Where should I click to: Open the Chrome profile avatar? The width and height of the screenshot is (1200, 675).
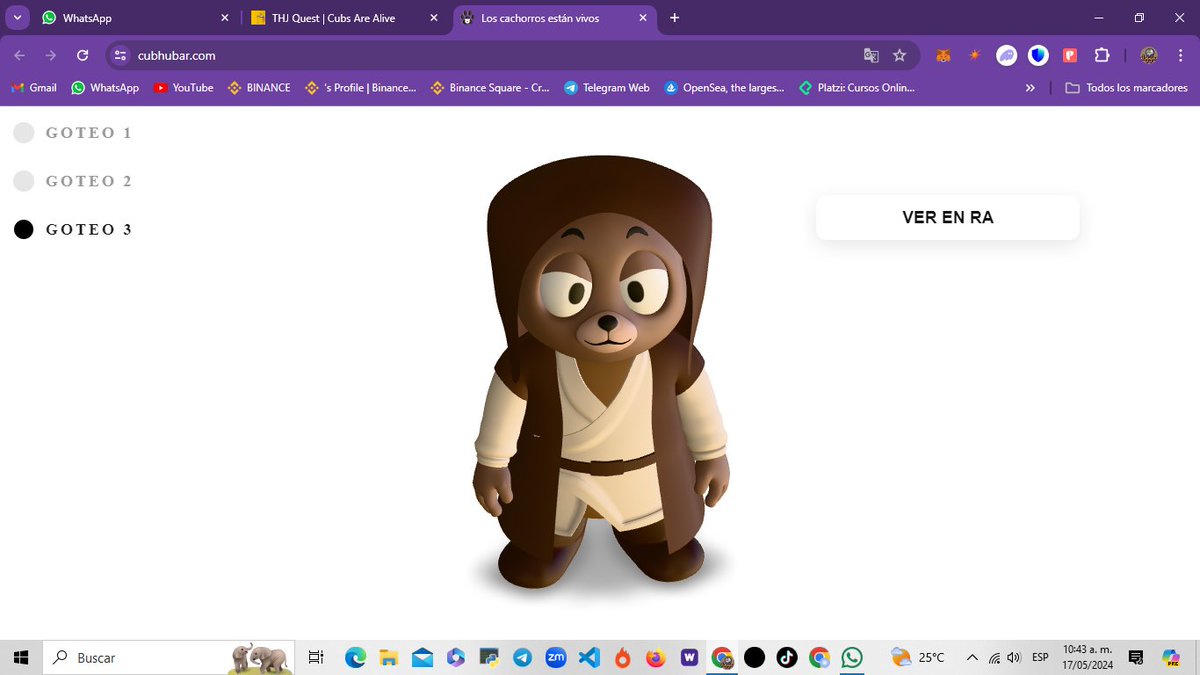click(1149, 56)
